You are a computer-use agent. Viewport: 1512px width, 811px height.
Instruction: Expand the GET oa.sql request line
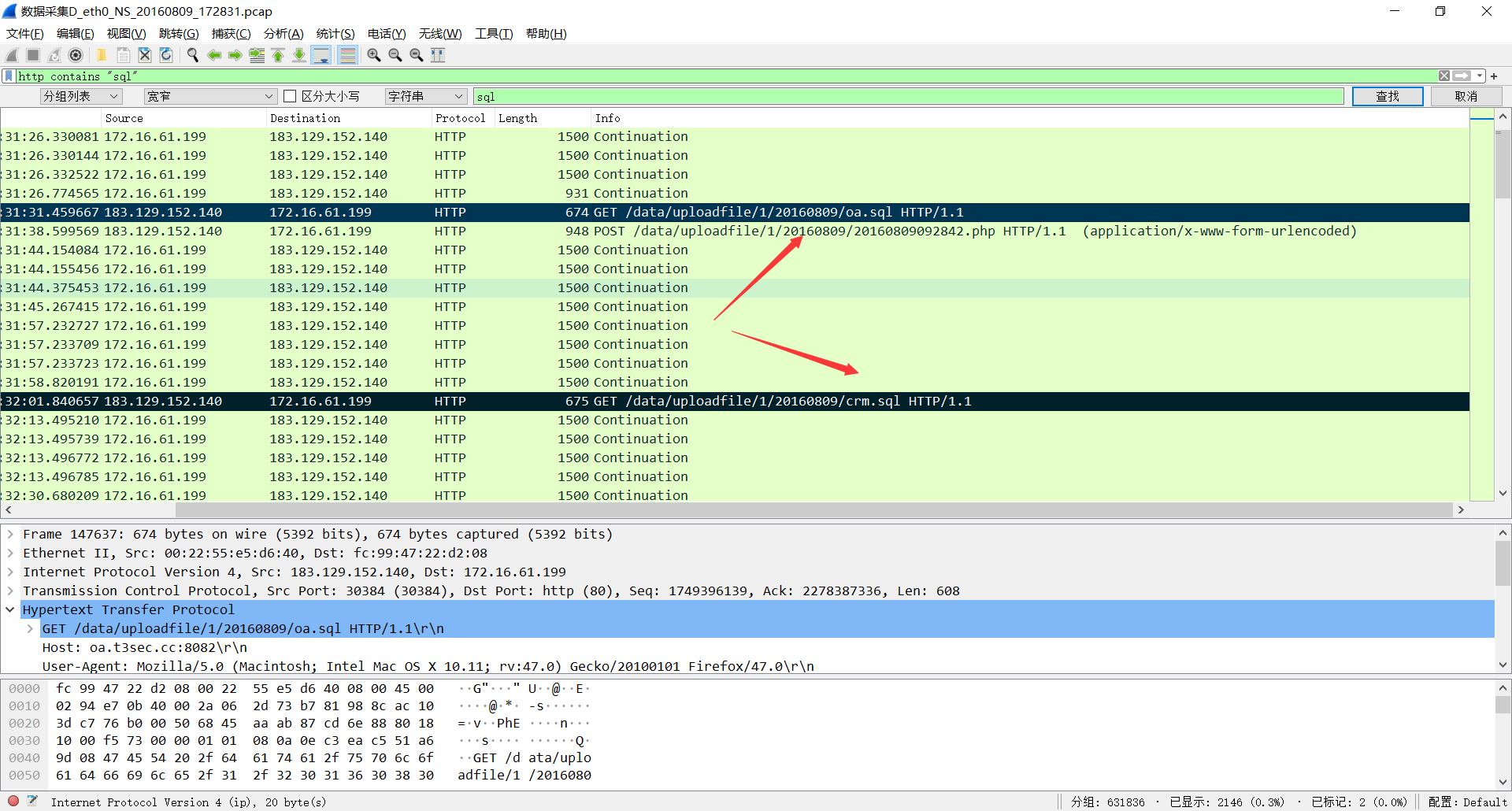click(x=29, y=628)
